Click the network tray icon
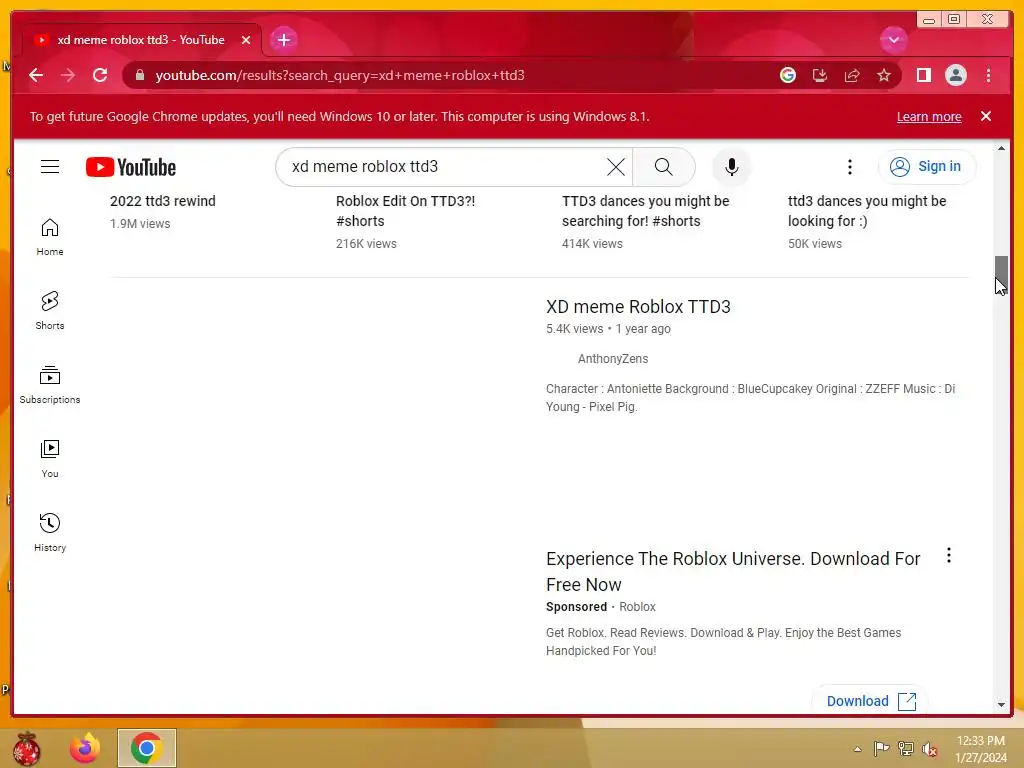1024x768 pixels. click(905, 749)
